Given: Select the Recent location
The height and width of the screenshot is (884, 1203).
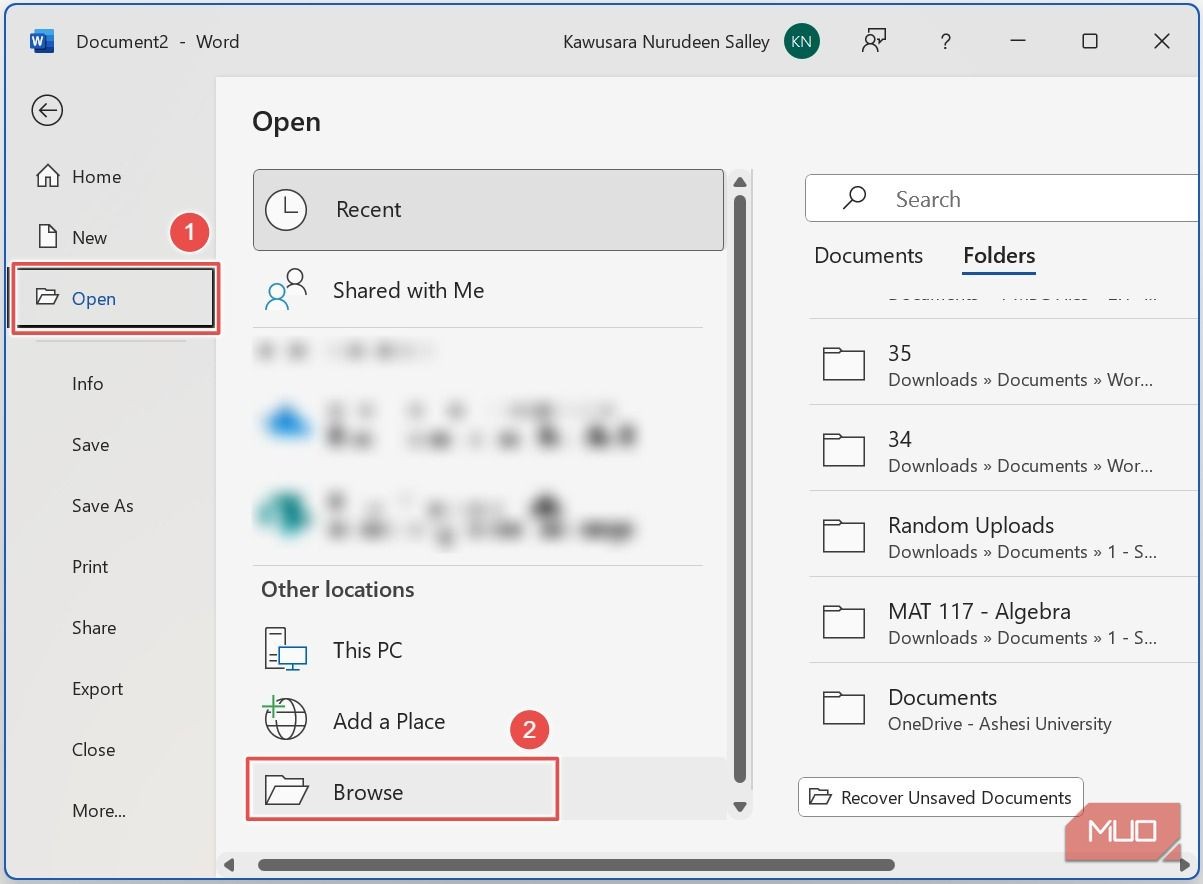Looking at the screenshot, I should [488, 209].
